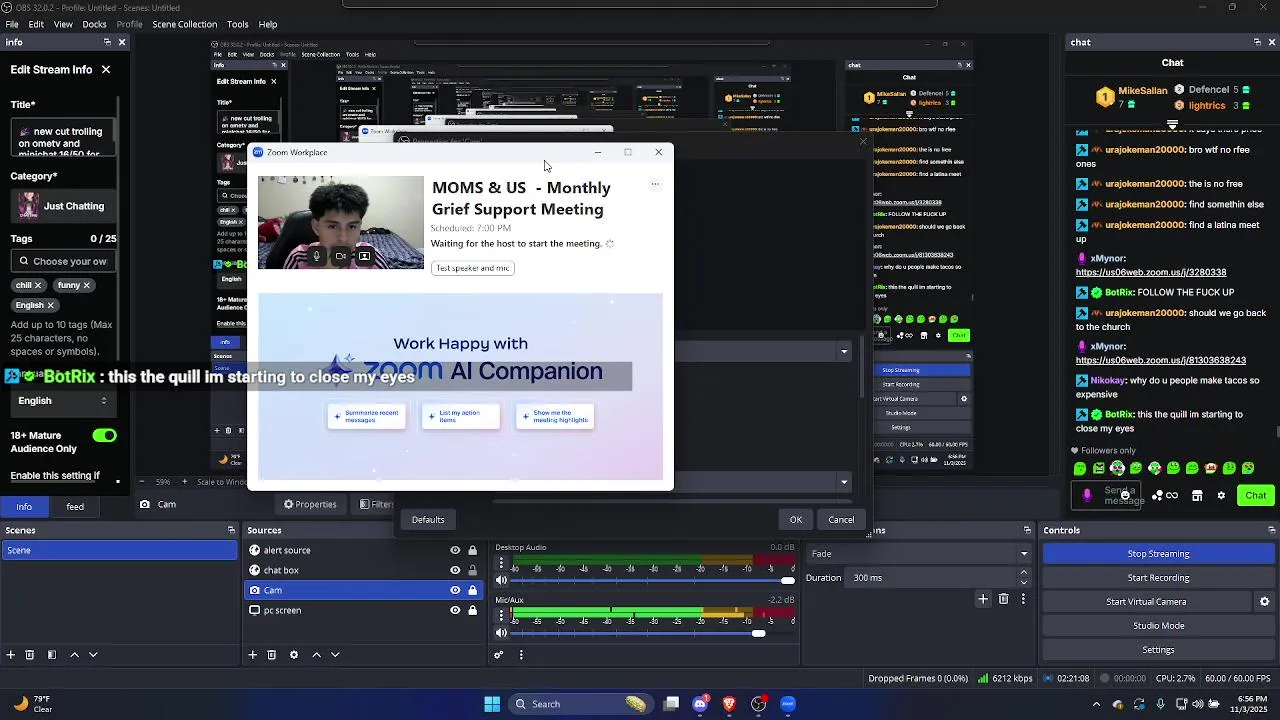Add a new scene with plus icon
The image size is (1280, 720).
coord(11,655)
